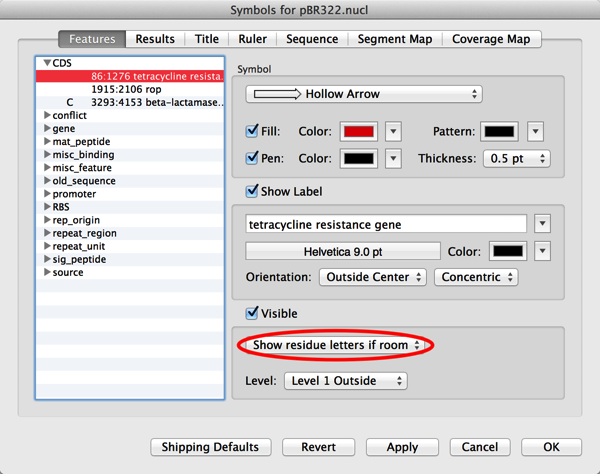Image resolution: width=600 pixels, height=474 pixels.
Task: Open the Thickness 0.5 pt dropdown
Action: click(x=516, y=159)
